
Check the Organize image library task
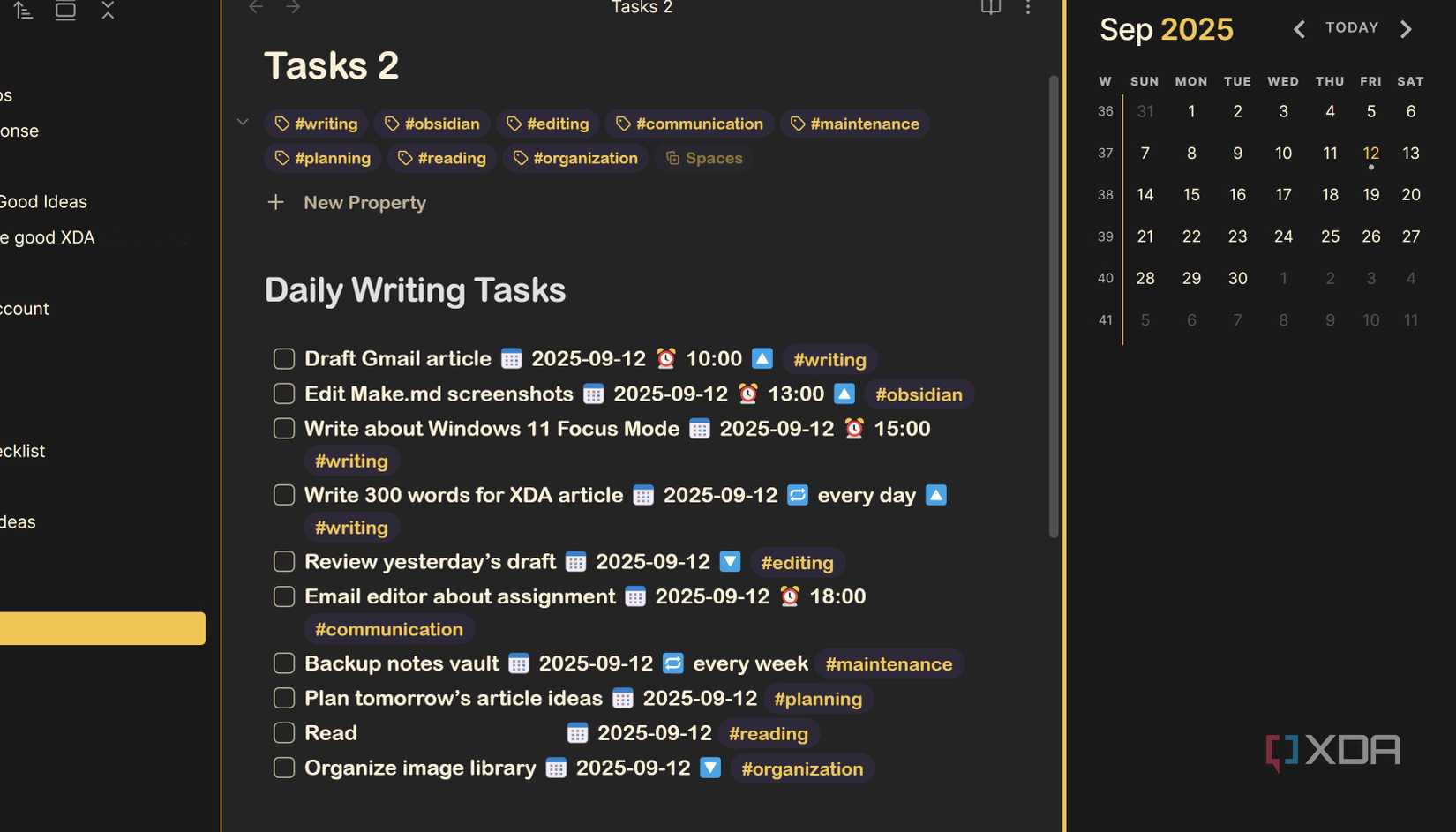284,768
